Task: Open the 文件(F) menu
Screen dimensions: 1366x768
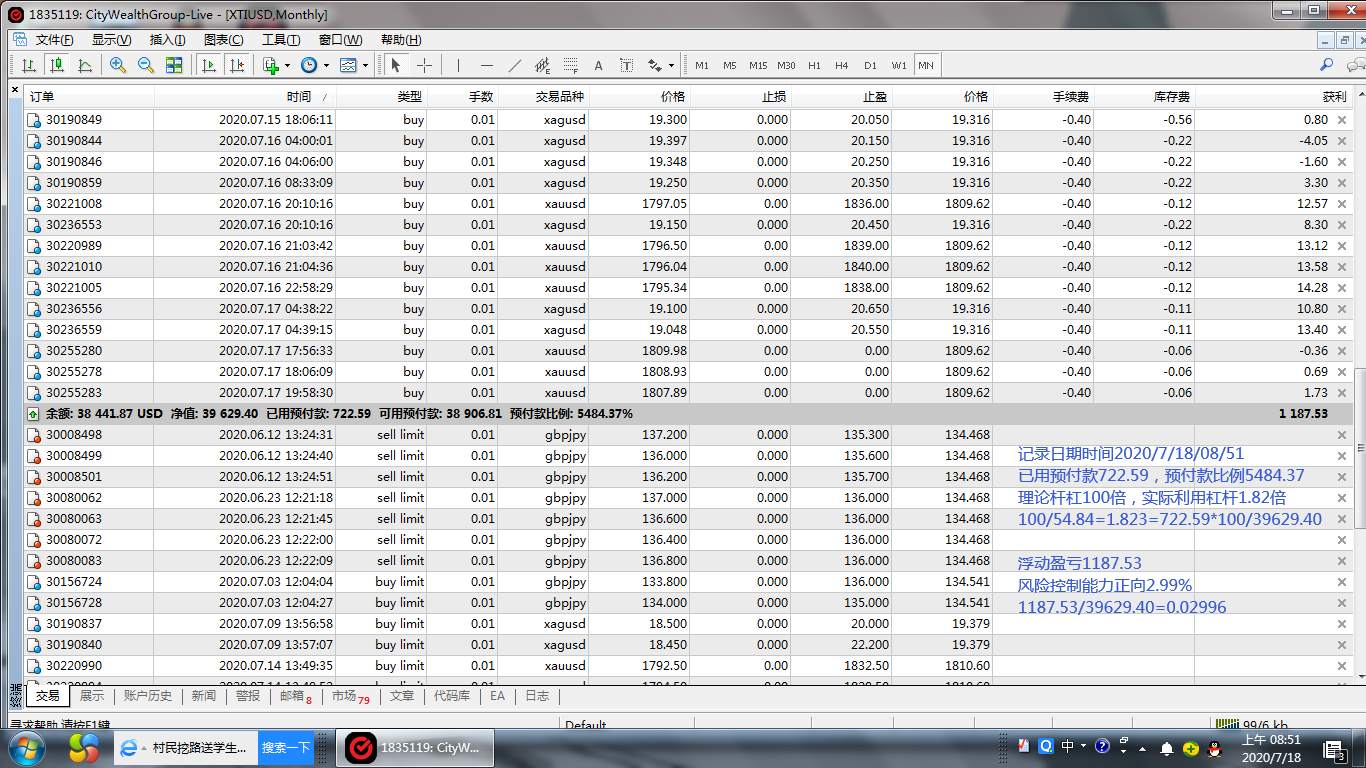Action: pos(55,40)
